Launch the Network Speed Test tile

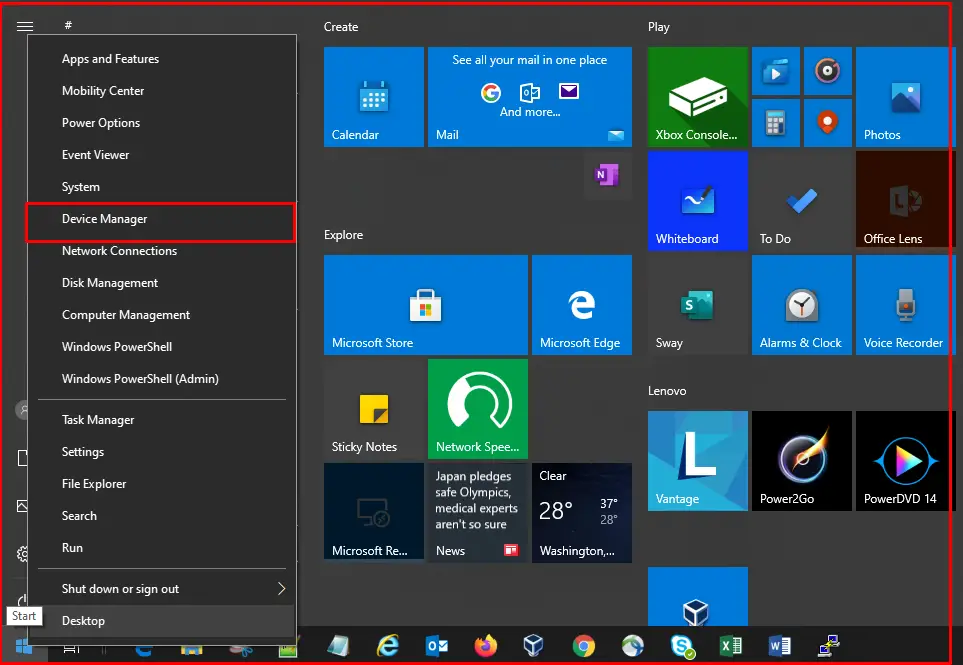click(x=478, y=409)
